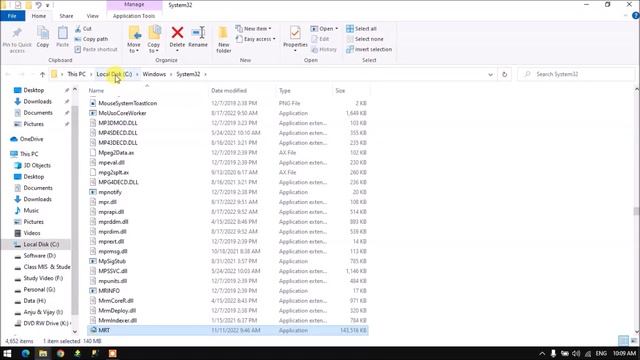Click the Edit button in the Open group
Viewport: 640px width, 360px height.
tap(320, 39)
